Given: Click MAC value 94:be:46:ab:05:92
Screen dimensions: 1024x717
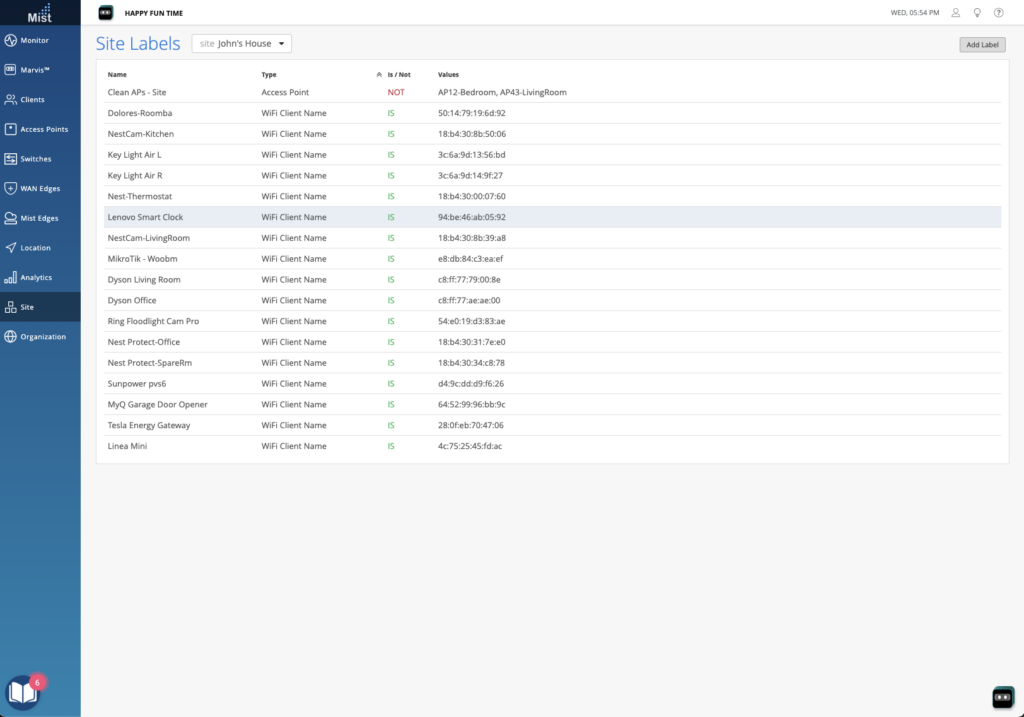Looking at the screenshot, I should coord(472,217).
